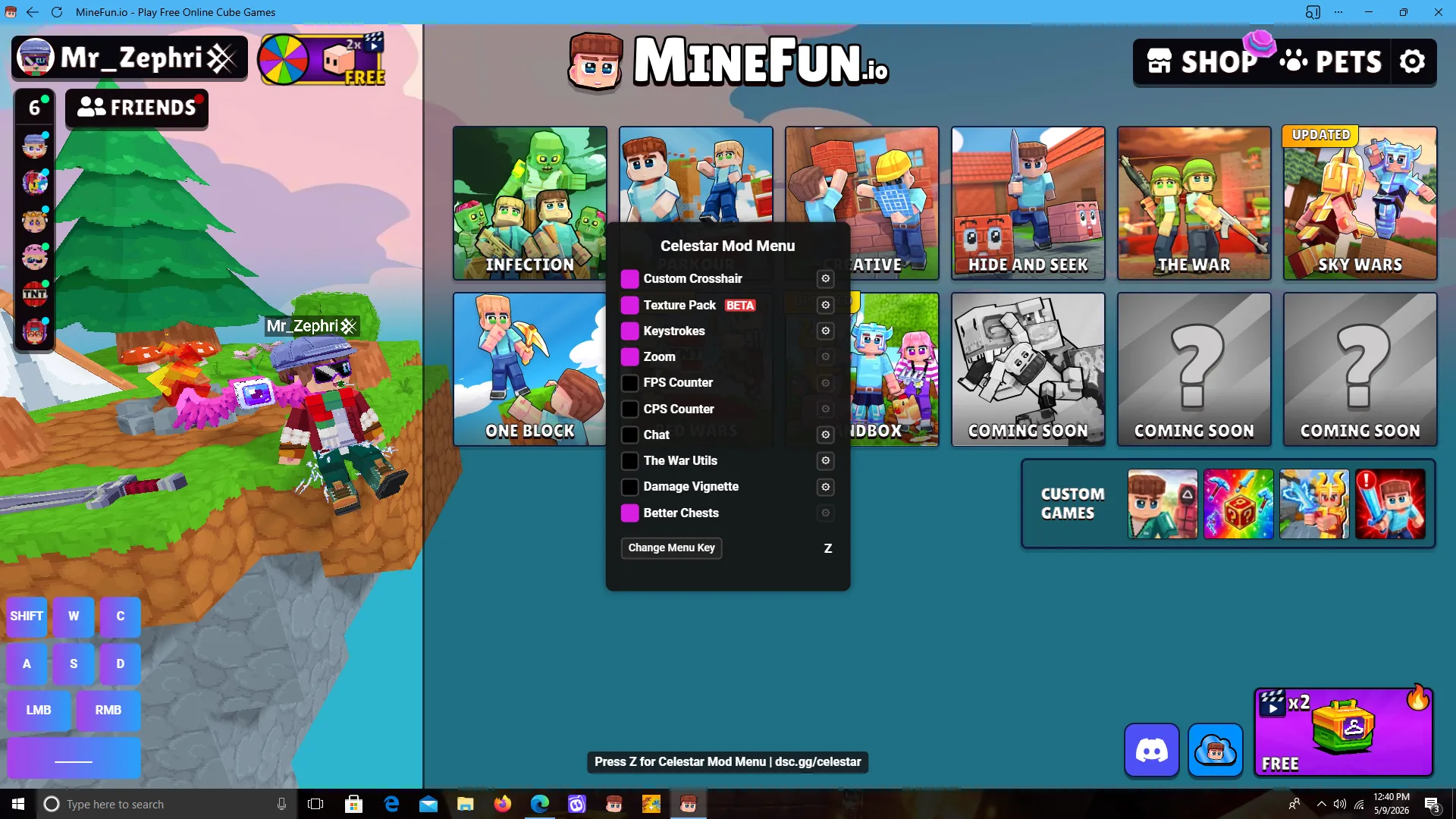Play the Sky Wars game mode

(x=1360, y=203)
